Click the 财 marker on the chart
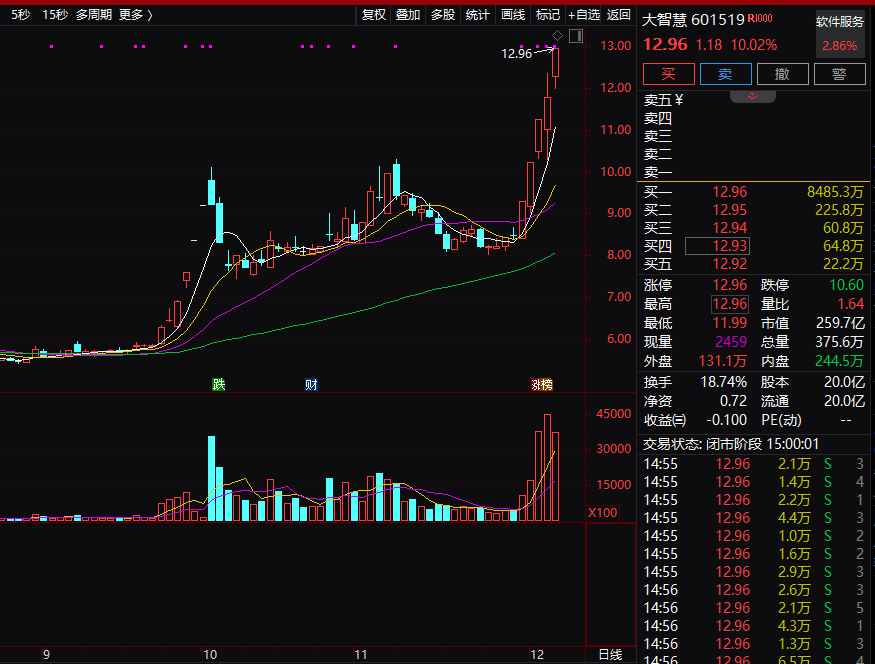 (312, 385)
